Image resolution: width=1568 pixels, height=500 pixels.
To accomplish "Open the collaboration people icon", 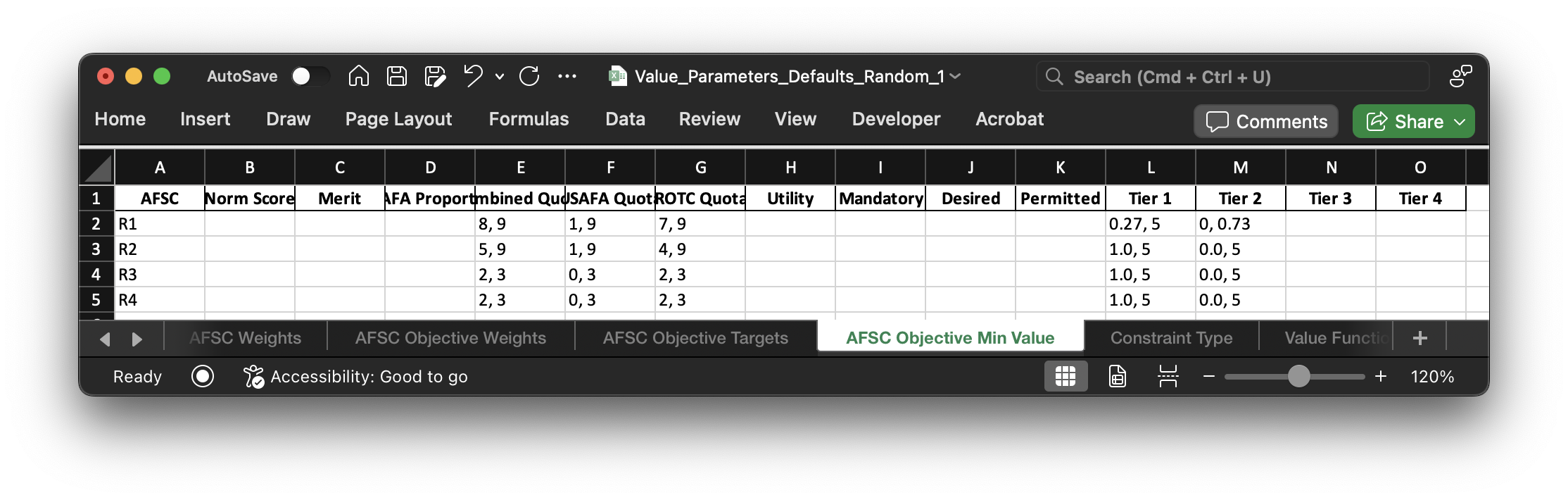I will [1460, 76].
